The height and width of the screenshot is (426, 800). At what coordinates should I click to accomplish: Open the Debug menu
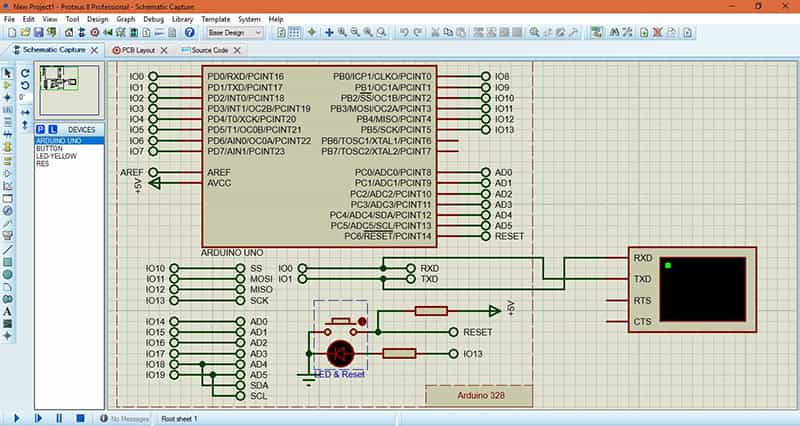(x=153, y=19)
